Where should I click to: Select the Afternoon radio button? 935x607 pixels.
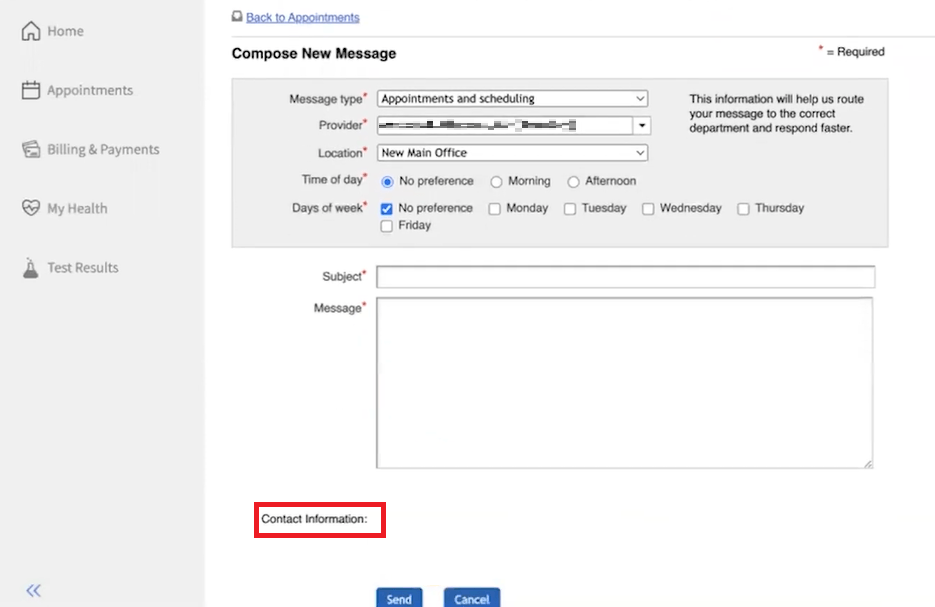[x=573, y=181]
